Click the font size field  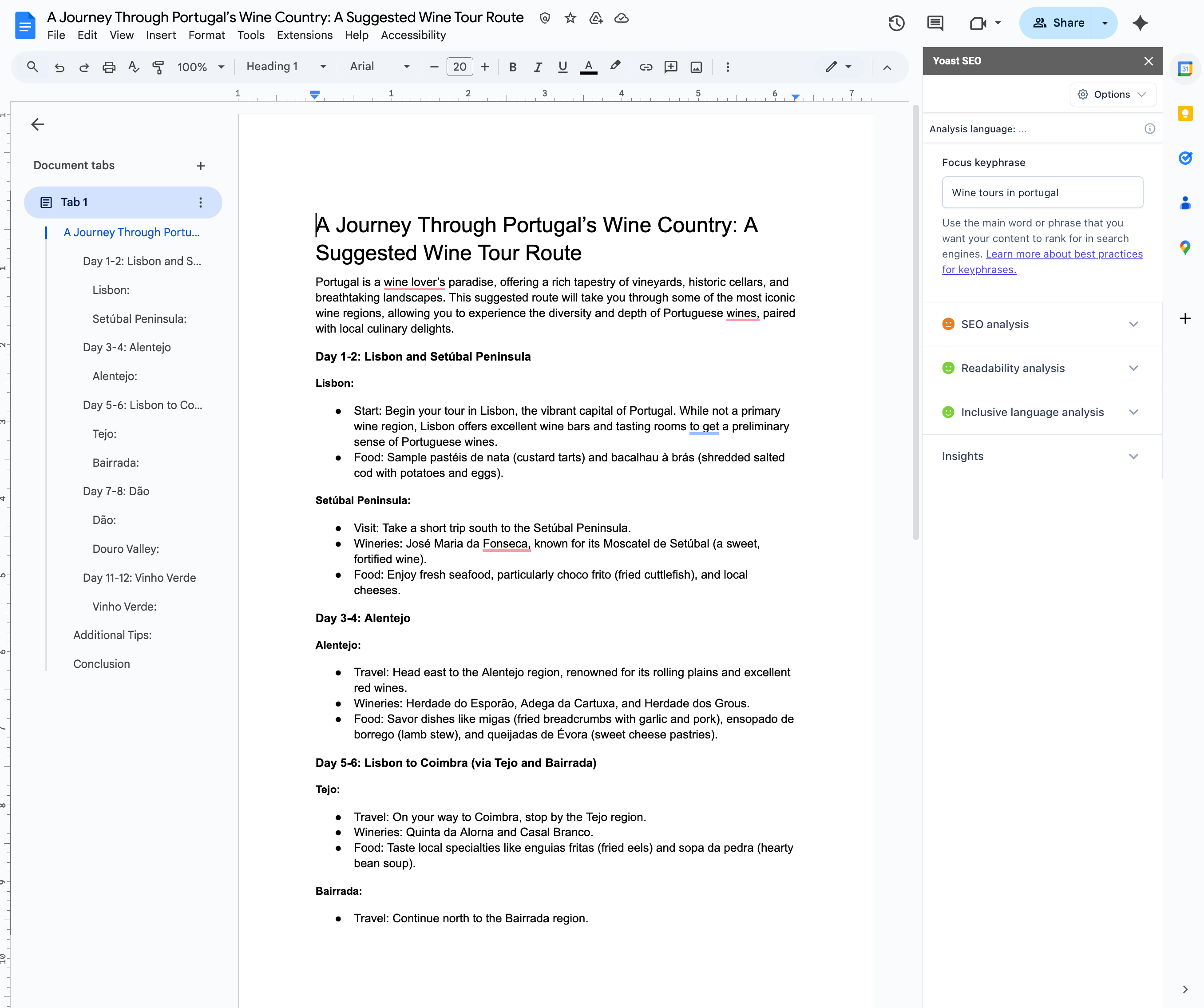tap(459, 67)
